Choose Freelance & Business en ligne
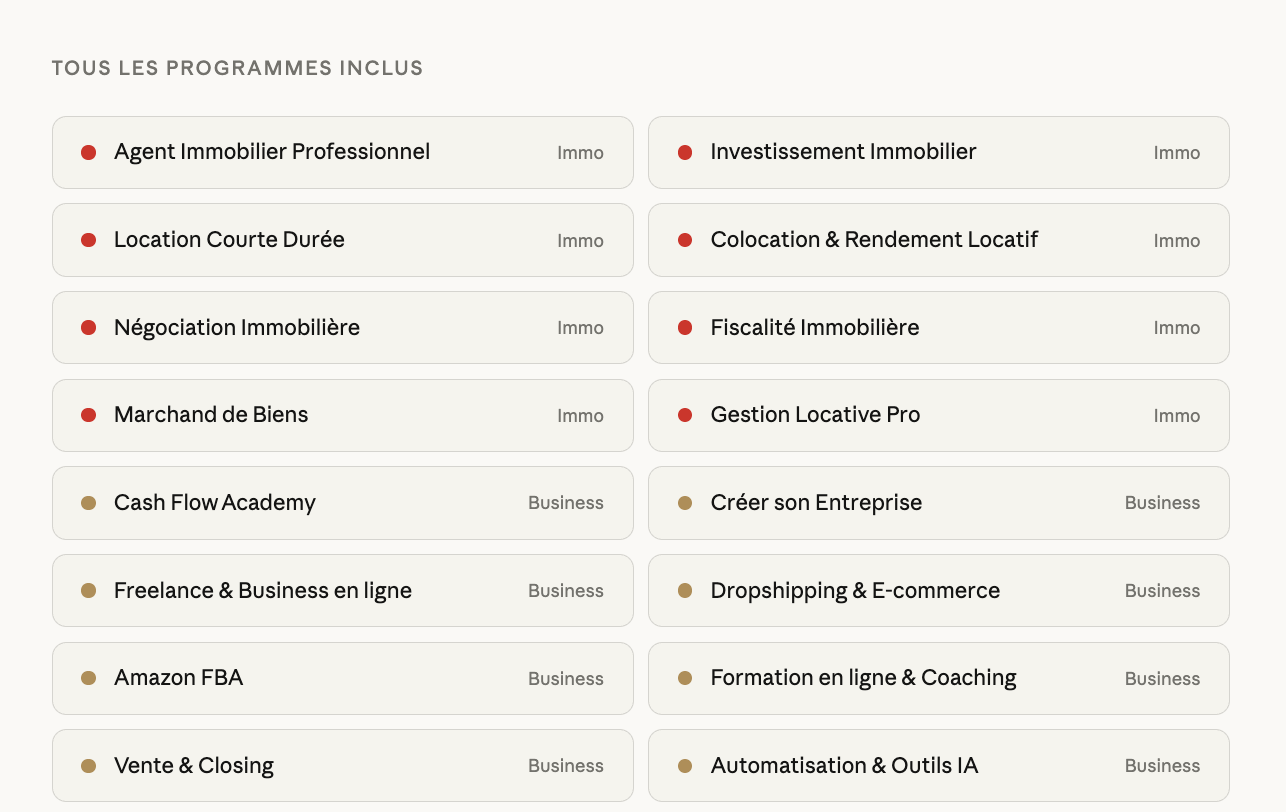Screen dimensions: 1286x812 tap(263, 591)
